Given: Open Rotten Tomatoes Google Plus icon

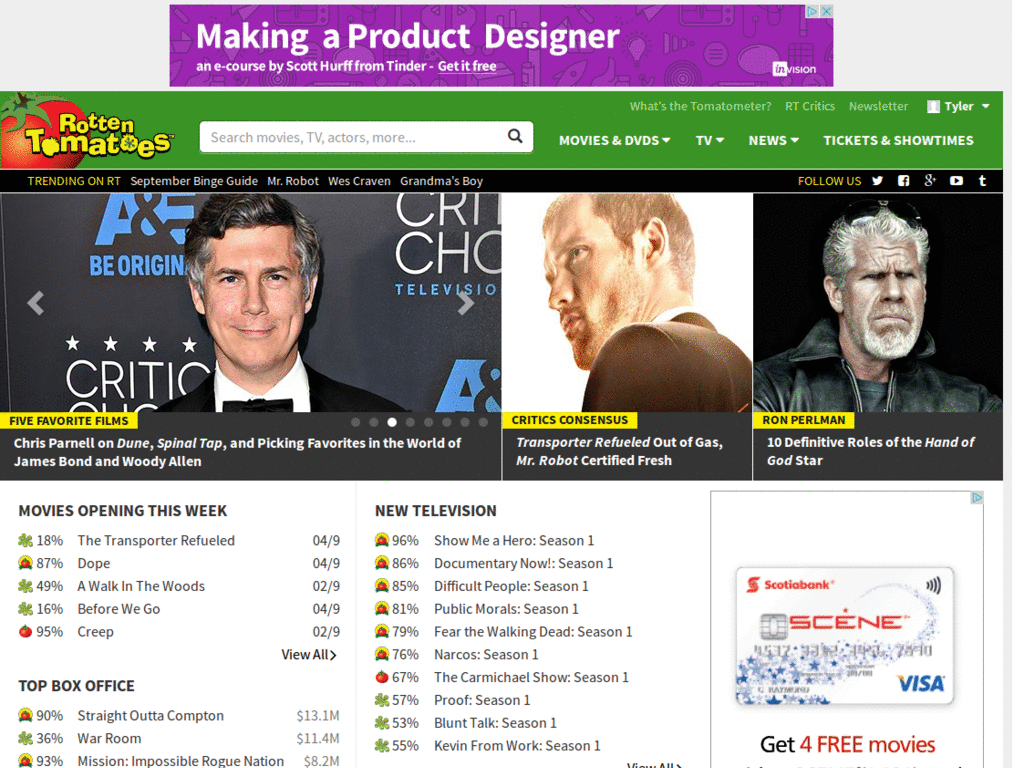Looking at the screenshot, I should pos(930,180).
